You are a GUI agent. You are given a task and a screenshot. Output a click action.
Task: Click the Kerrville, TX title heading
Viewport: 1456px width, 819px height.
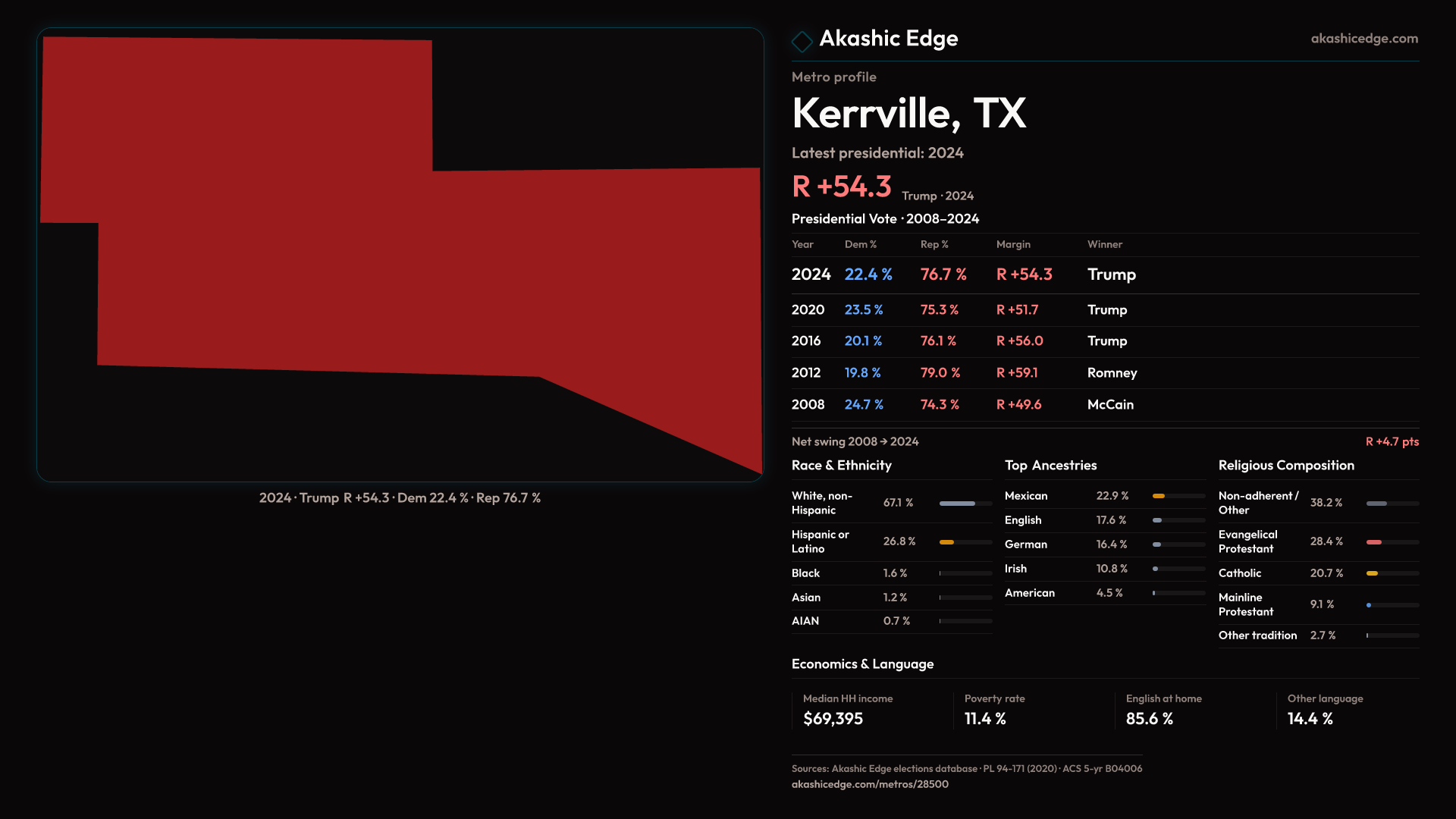(908, 114)
